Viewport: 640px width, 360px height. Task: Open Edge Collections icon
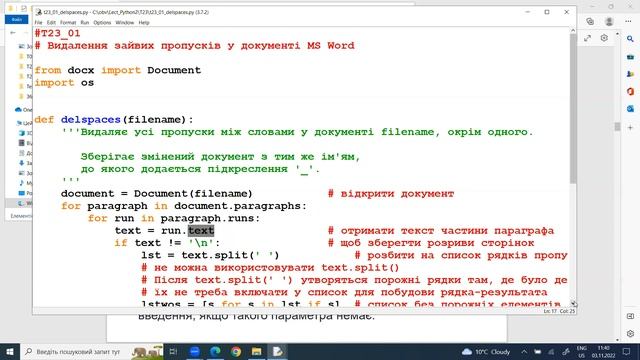click(590, 21)
